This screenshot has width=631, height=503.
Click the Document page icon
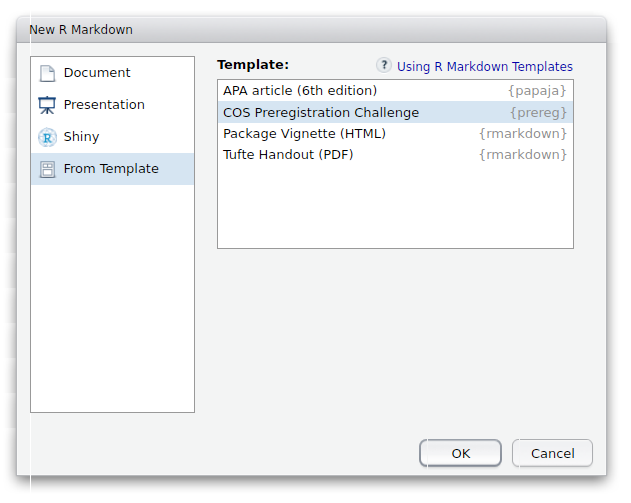(x=47, y=73)
